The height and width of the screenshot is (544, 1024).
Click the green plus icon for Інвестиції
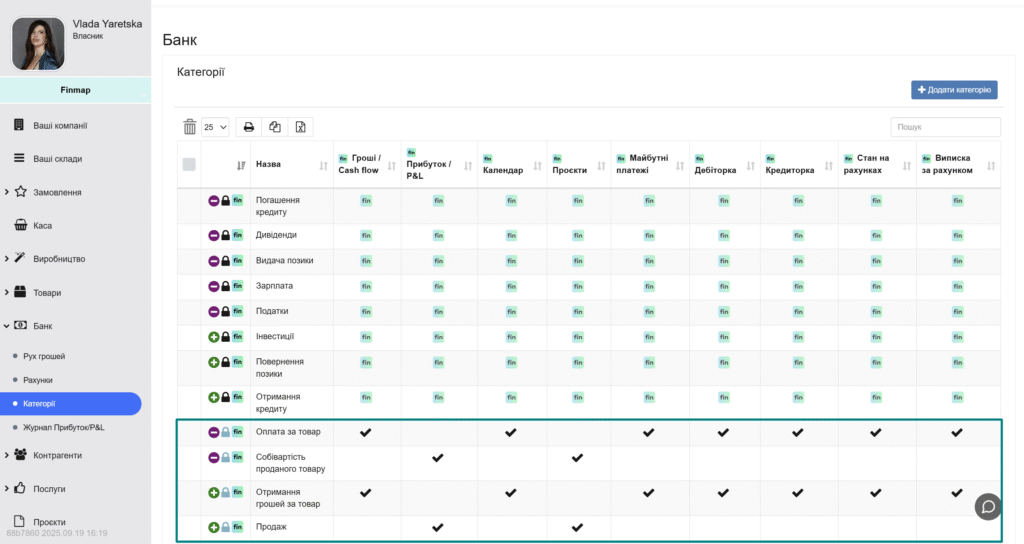point(214,337)
